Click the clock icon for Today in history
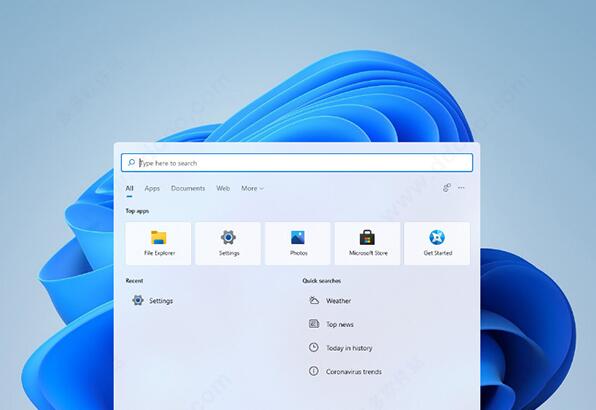596x410 pixels. click(x=314, y=347)
